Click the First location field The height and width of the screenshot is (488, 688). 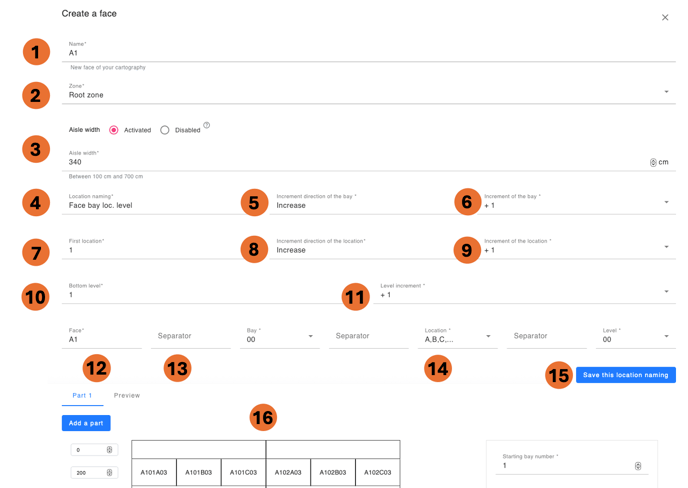point(150,250)
